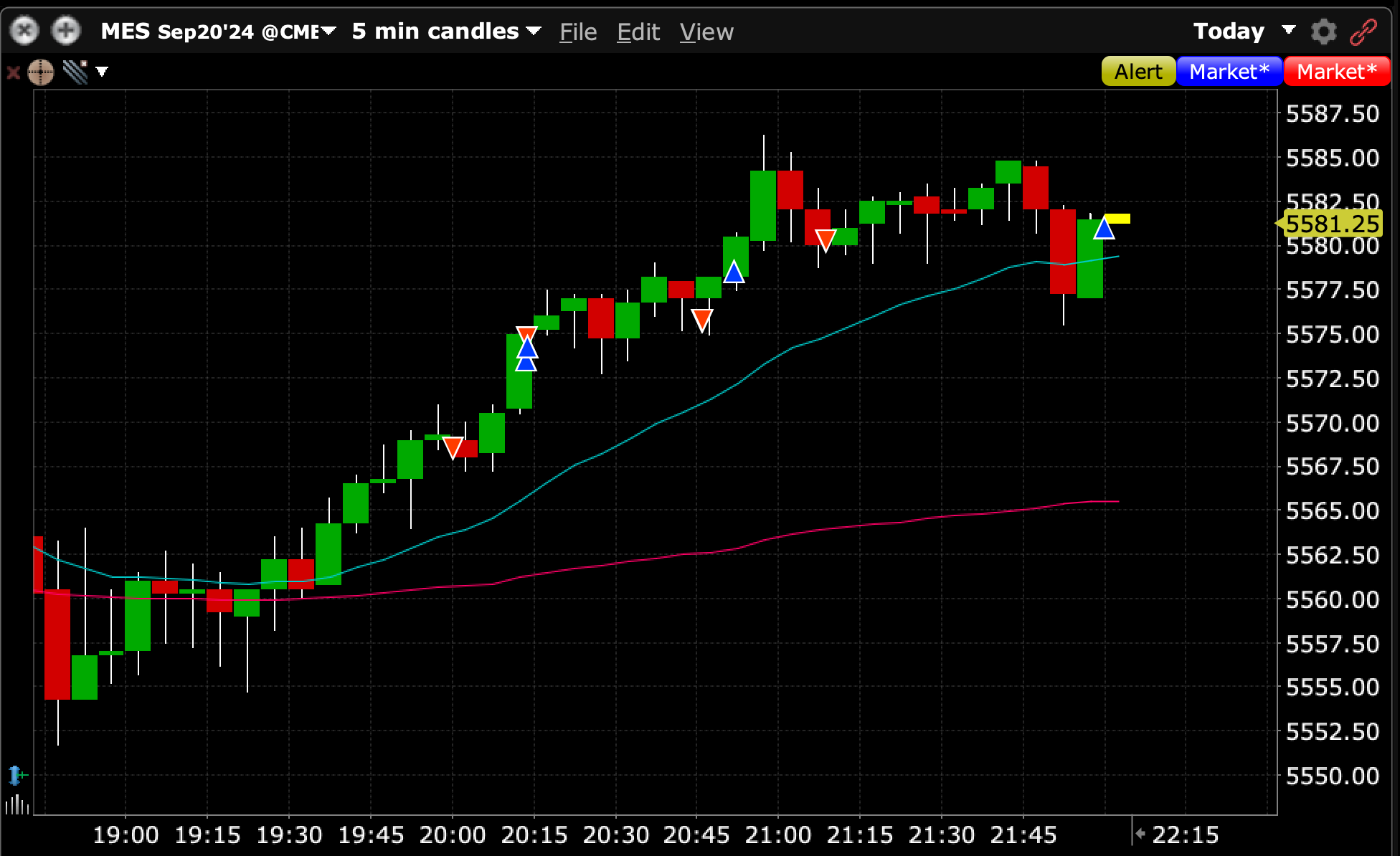Open chart settings via the gear icon

tap(1324, 32)
